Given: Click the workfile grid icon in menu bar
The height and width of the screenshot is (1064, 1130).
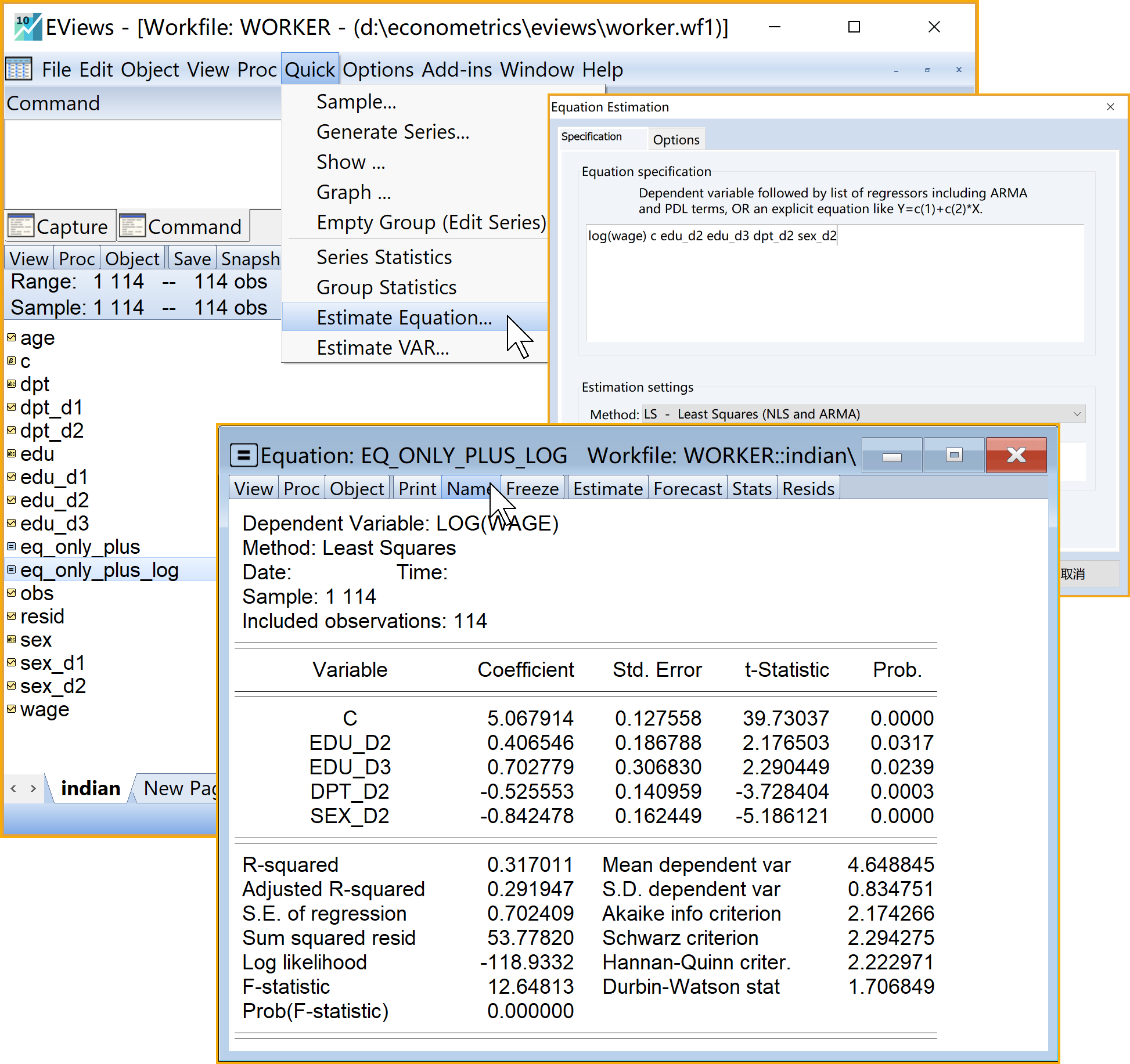Looking at the screenshot, I should [19, 70].
